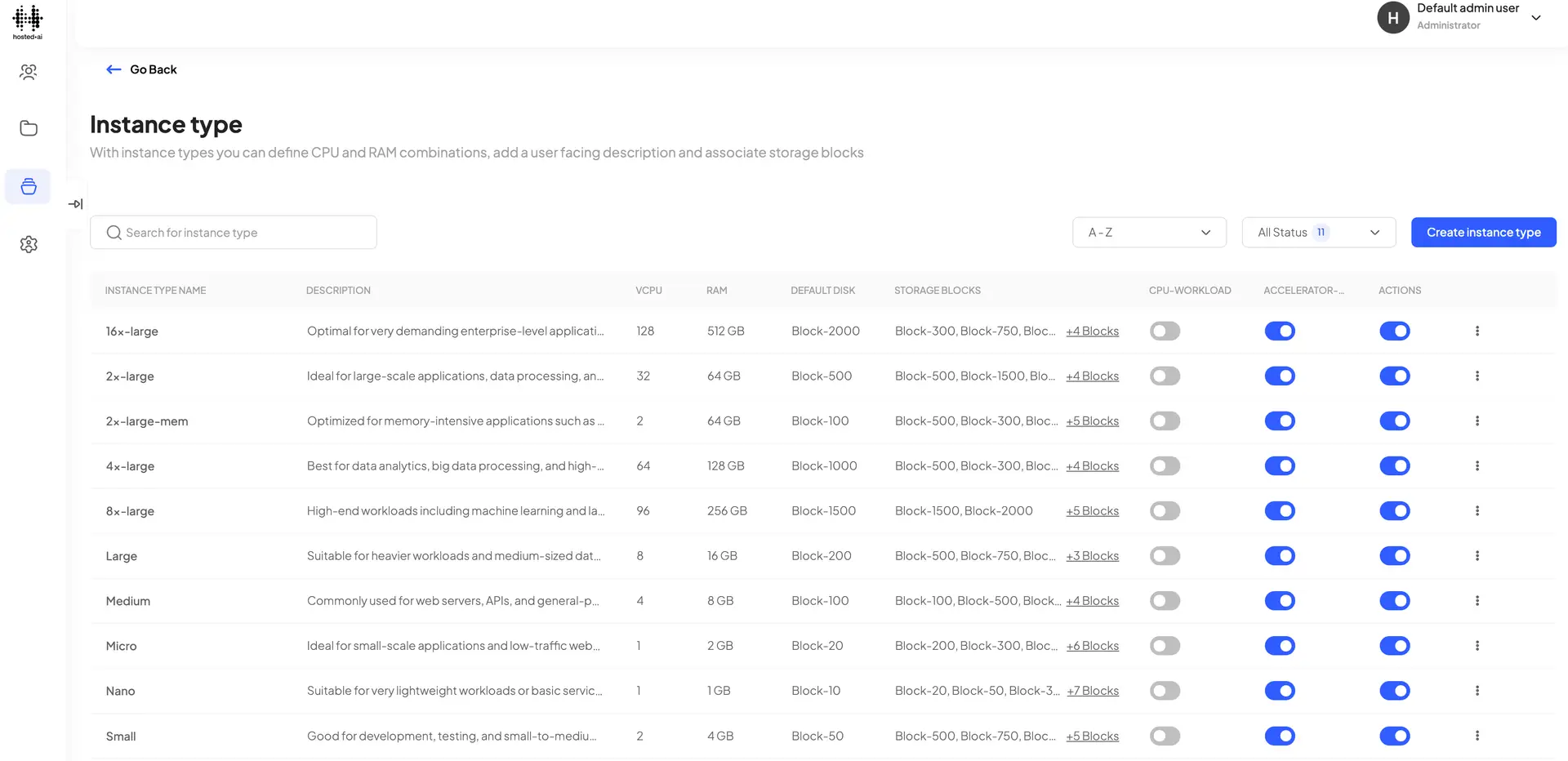The height and width of the screenshot is (761, 1568).
Task: Click the Create instance type button
Action: point(1483,232)
